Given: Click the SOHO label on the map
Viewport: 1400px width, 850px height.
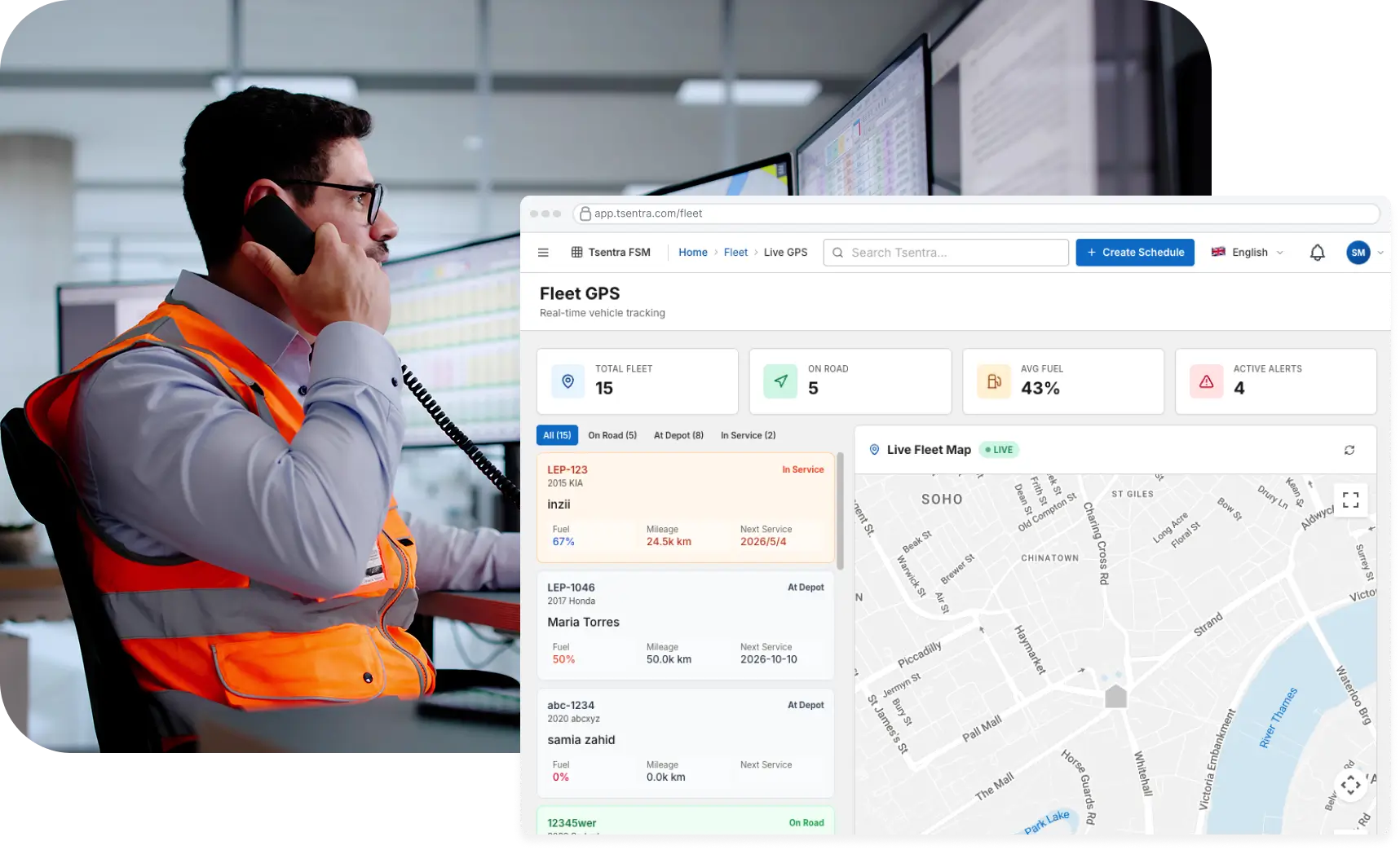Looking at the screenshot, I should click(942, 500).
